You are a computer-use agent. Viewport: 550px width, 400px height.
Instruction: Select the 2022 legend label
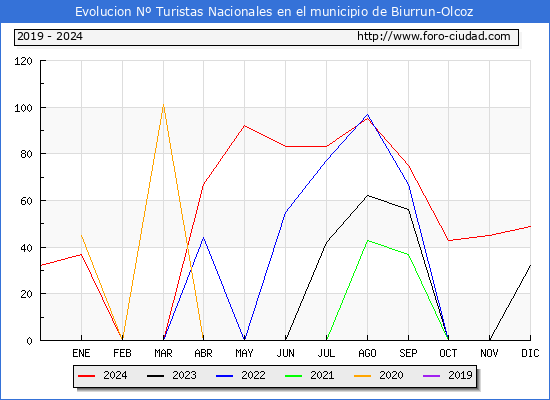[x=253, y=375]
